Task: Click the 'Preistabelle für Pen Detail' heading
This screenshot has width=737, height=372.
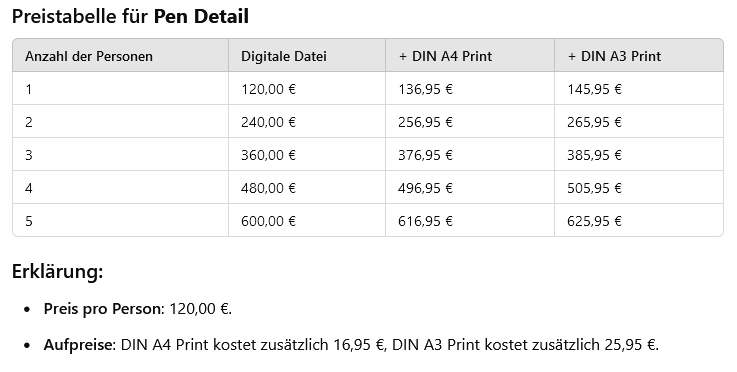Action: 130,17
